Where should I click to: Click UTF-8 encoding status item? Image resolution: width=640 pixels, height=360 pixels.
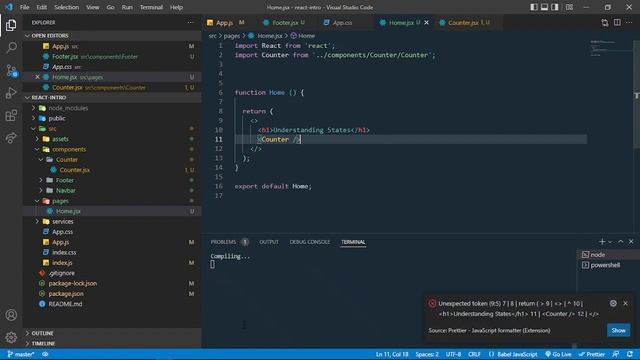click(x=453, y=354)
